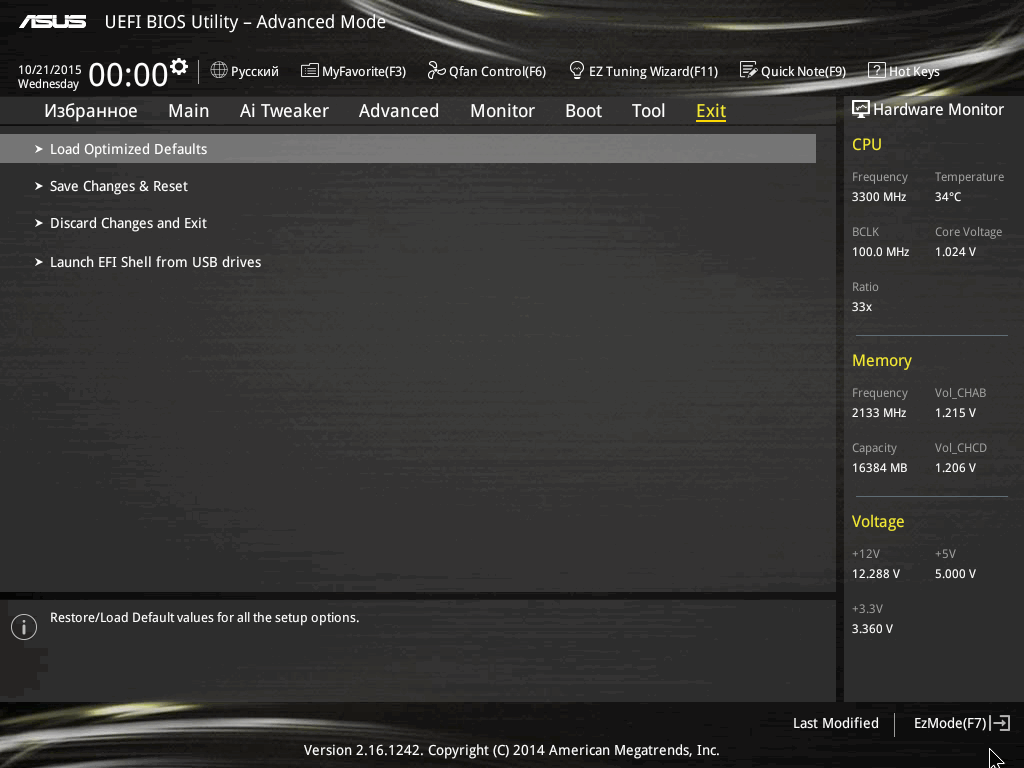Launch Qfan Control(F6)
This screenshot has height=768, width=1024.
497,71
